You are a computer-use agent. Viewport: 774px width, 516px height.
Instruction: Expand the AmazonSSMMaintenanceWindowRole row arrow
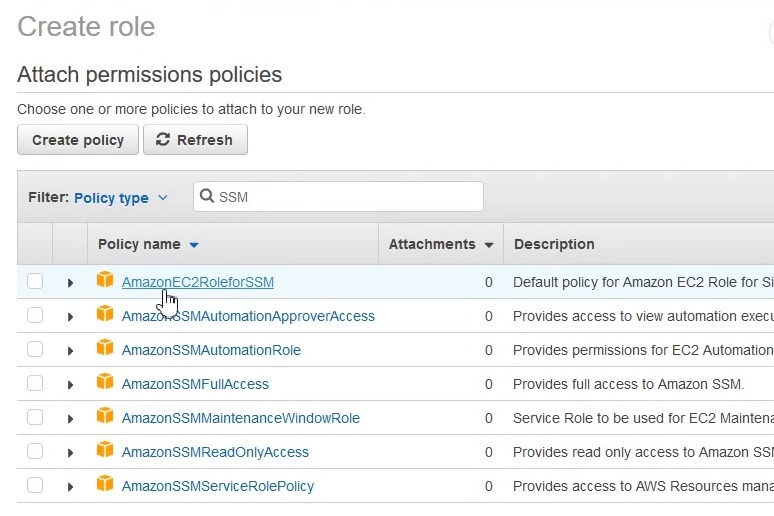pos(70,419)
